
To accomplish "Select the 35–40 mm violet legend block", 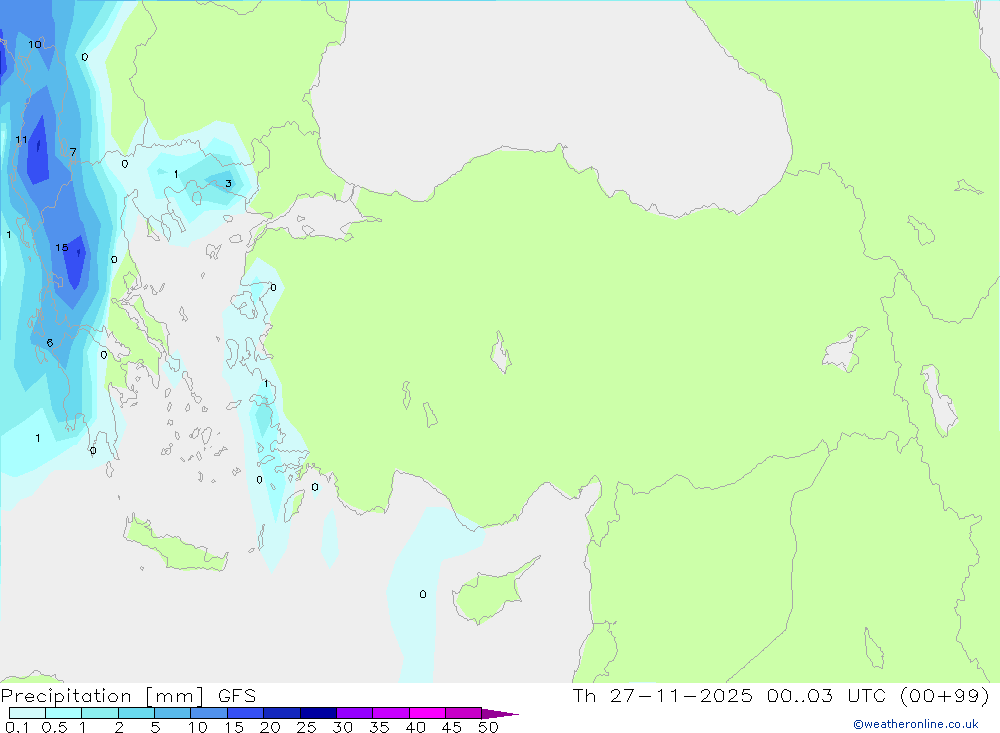I will pyautogui.click(x=391, y=713).
